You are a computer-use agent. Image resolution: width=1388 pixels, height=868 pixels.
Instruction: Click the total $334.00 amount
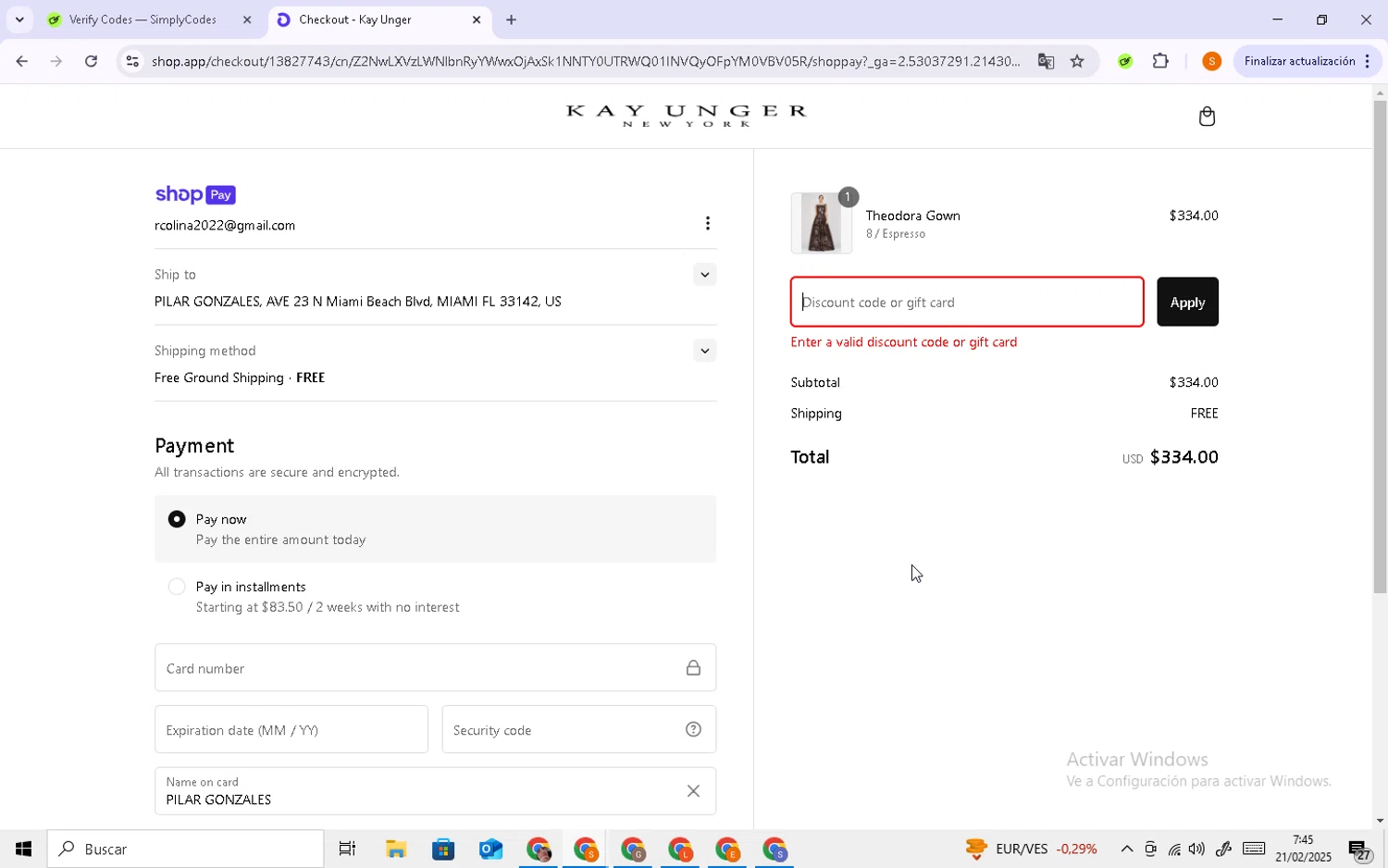click(x=1184, y=457)
